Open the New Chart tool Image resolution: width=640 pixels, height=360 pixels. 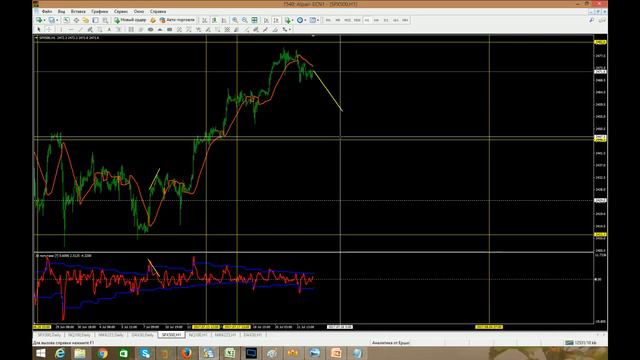coord(38,20)
